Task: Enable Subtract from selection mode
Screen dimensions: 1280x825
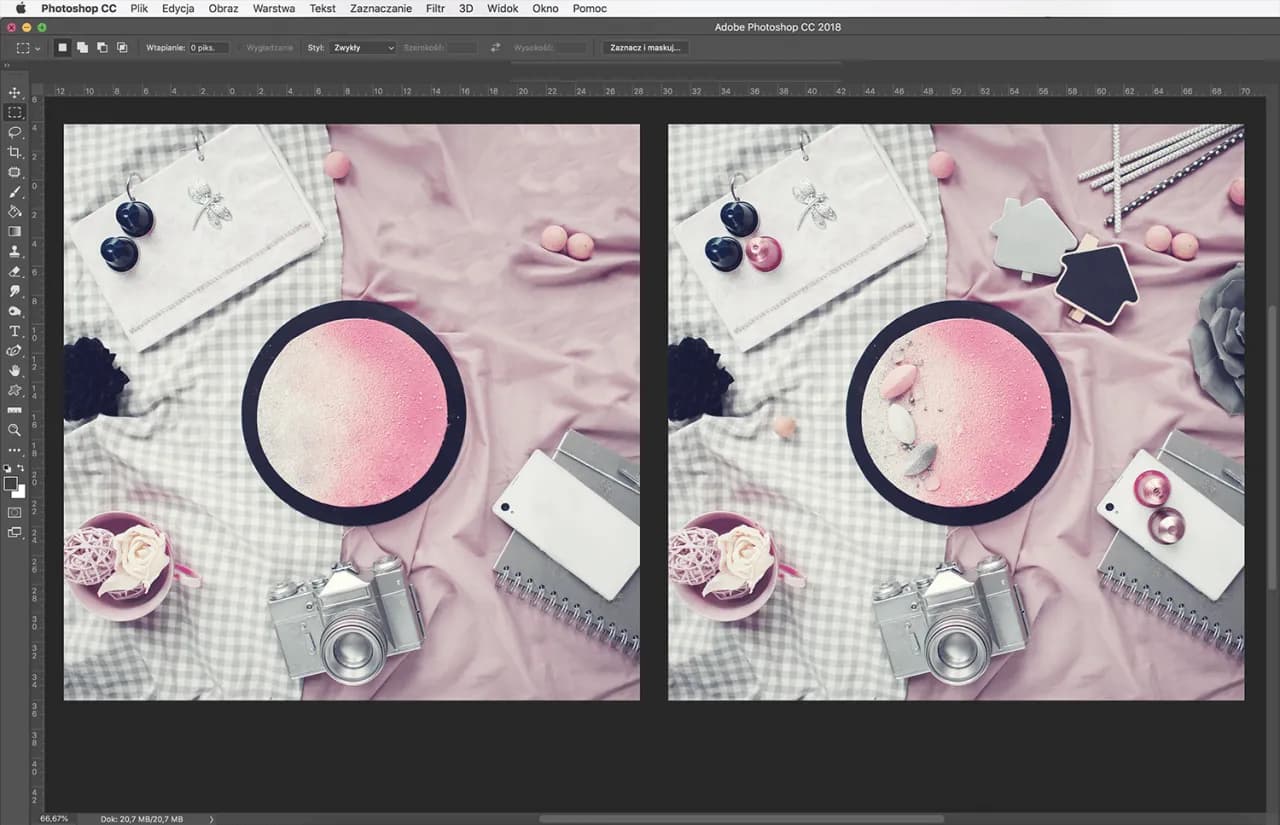Action: (x=100, y=47)
